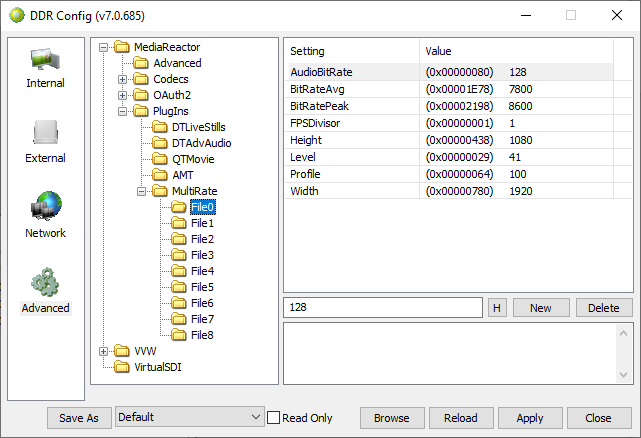Select the Advanced gears icon
The image size is (641, 438).
[x=45, y=282]
